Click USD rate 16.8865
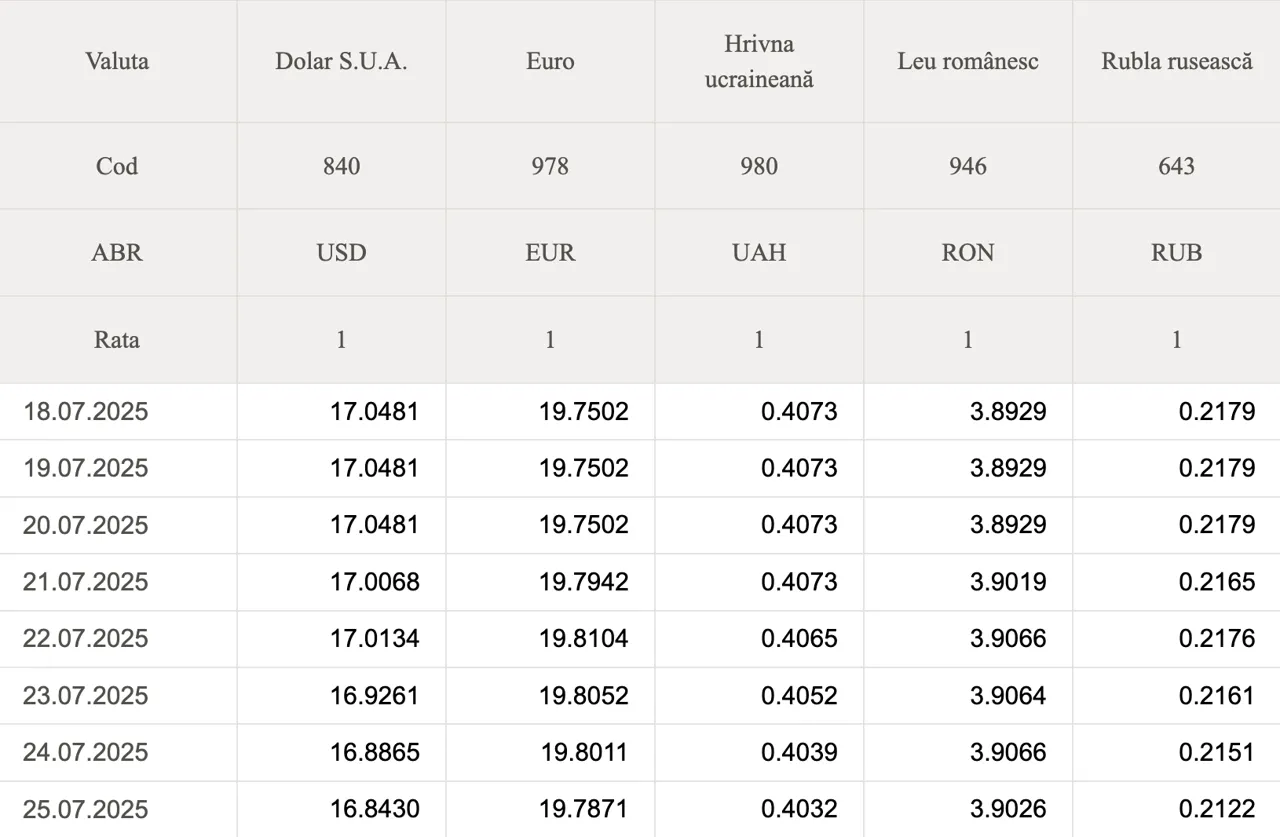Image resolution: width=1280 pixels, height=837 pixels. coord(374,752)
